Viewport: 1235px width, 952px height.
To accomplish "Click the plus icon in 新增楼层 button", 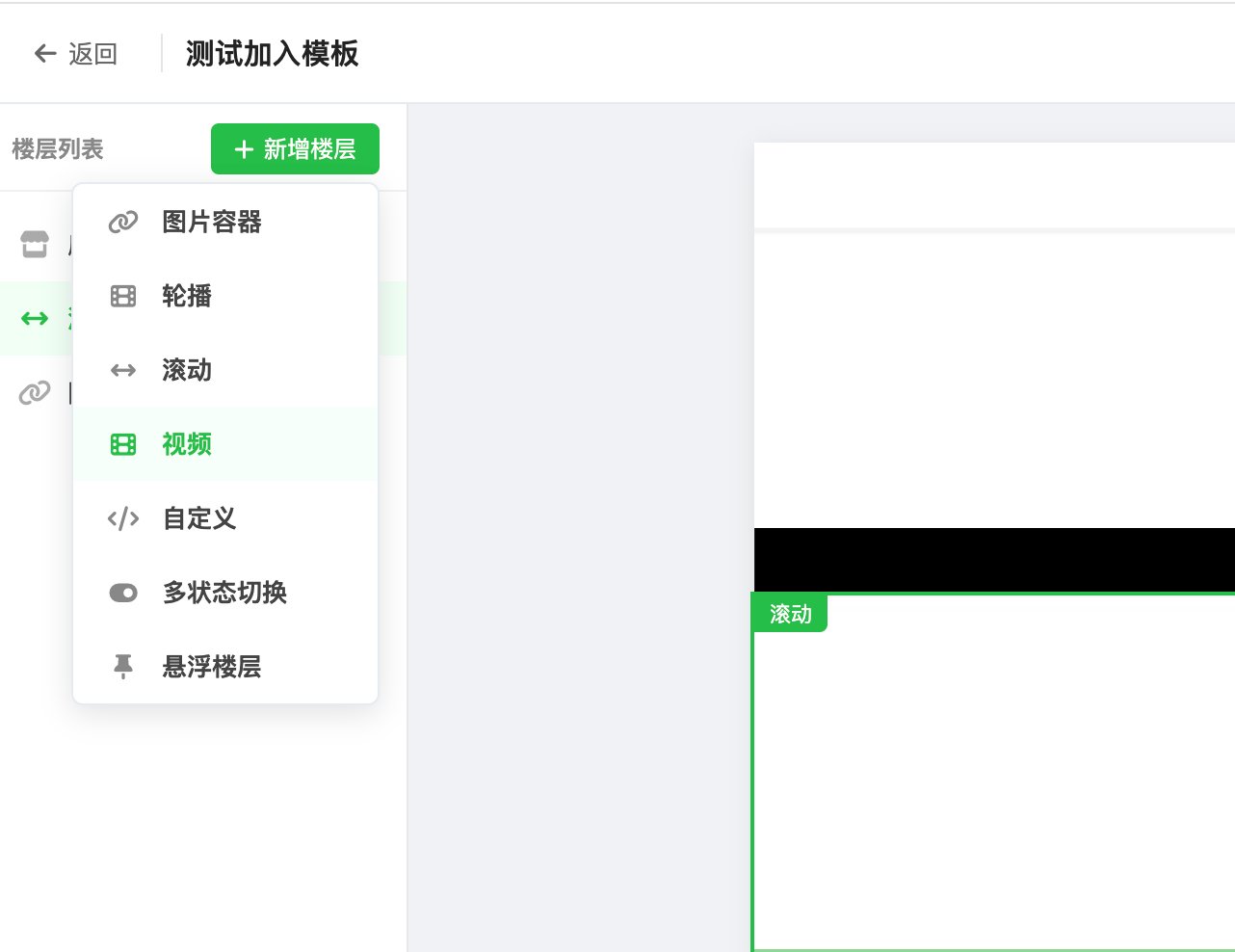I will pyautogui.click(x=244, y=149).
